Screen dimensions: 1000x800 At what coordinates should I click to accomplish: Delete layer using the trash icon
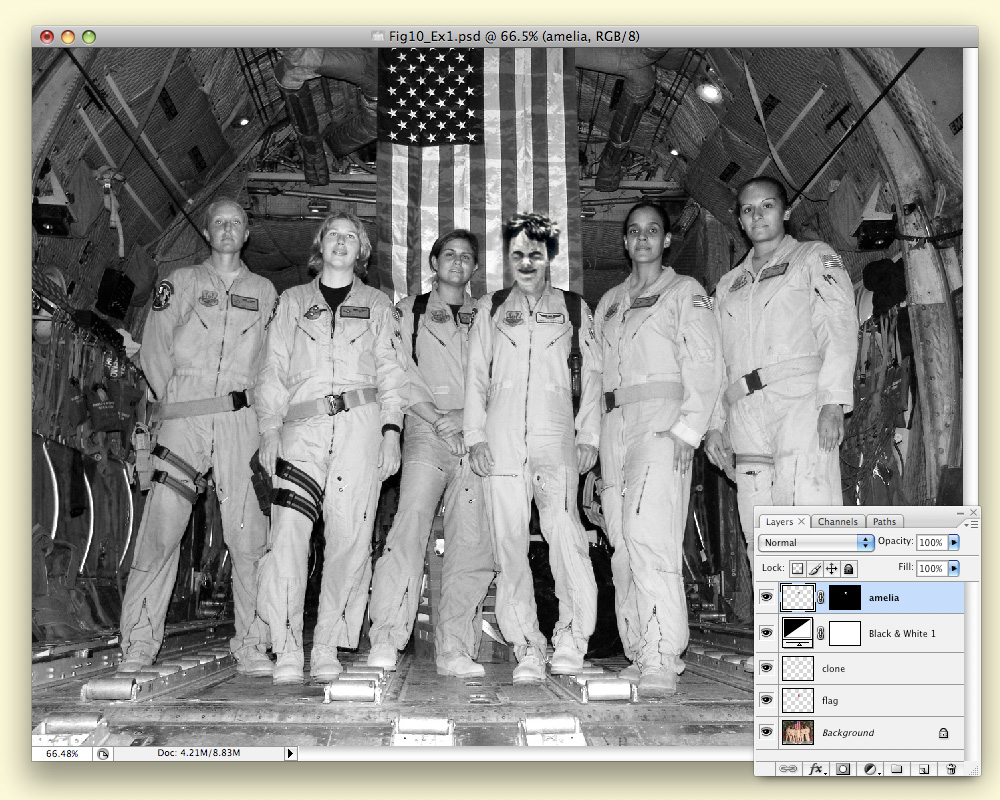pyautogui.click(x=951, y=769)
